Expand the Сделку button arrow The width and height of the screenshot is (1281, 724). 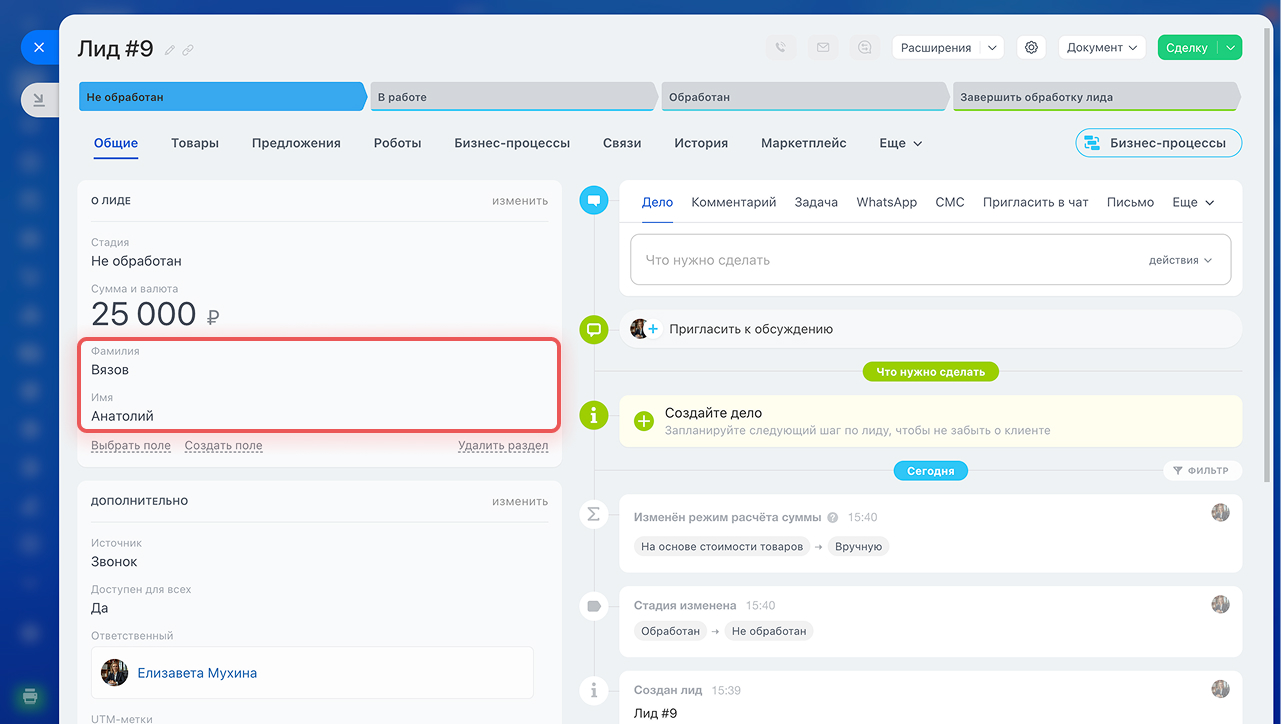[x=1230, y=47]
